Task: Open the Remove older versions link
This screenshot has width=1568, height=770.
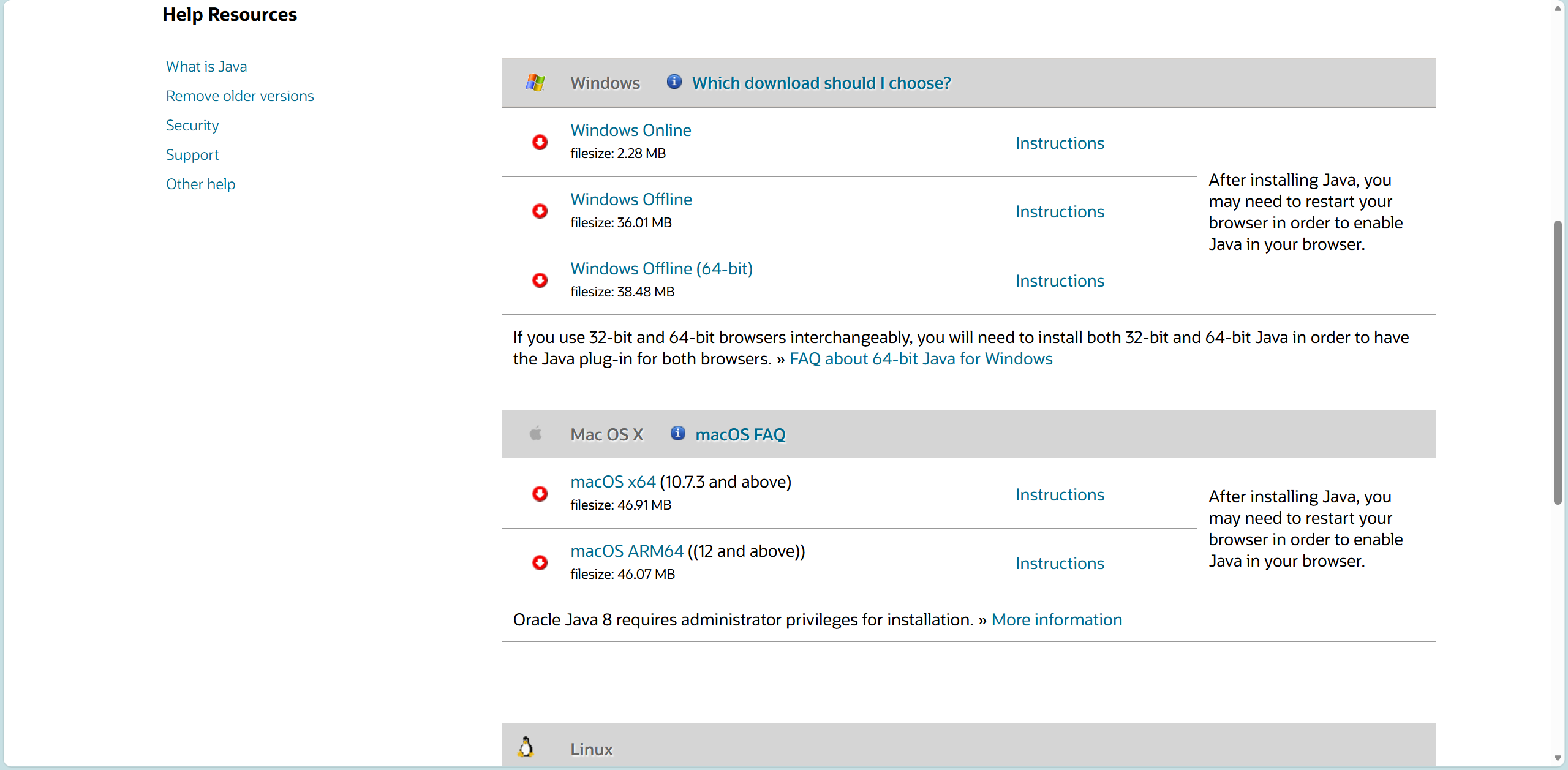Action: pyautogui.click(x=240, y=96)
